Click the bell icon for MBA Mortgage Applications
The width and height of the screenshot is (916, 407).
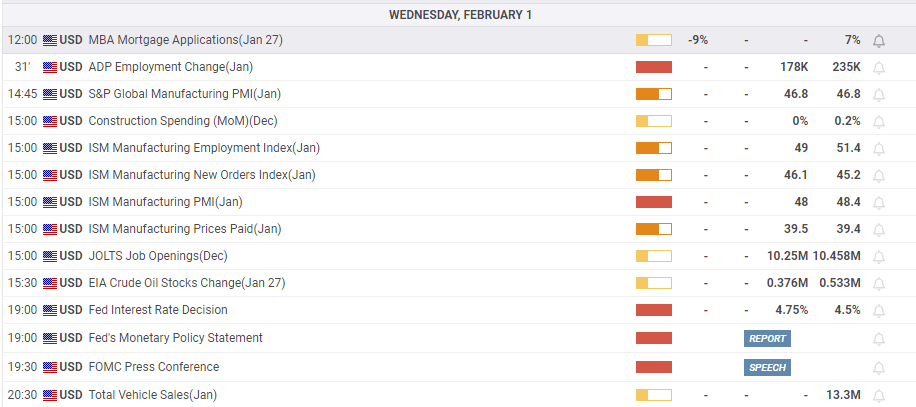(879, 40)
